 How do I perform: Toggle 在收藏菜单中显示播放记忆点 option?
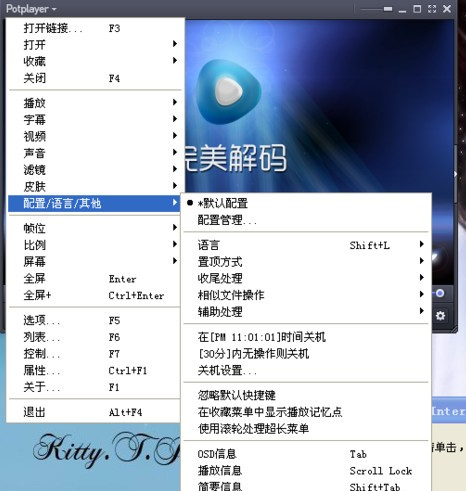pyautogui.click(x=306, y=412)
